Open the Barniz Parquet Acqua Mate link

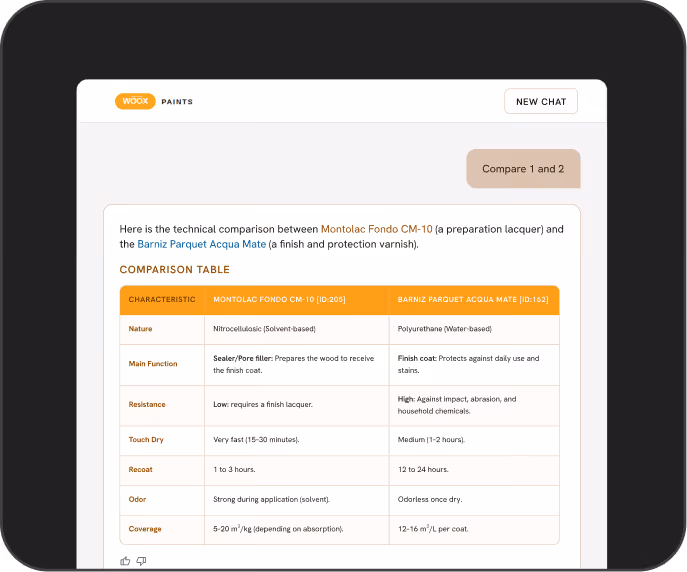[x=202, y=244]
